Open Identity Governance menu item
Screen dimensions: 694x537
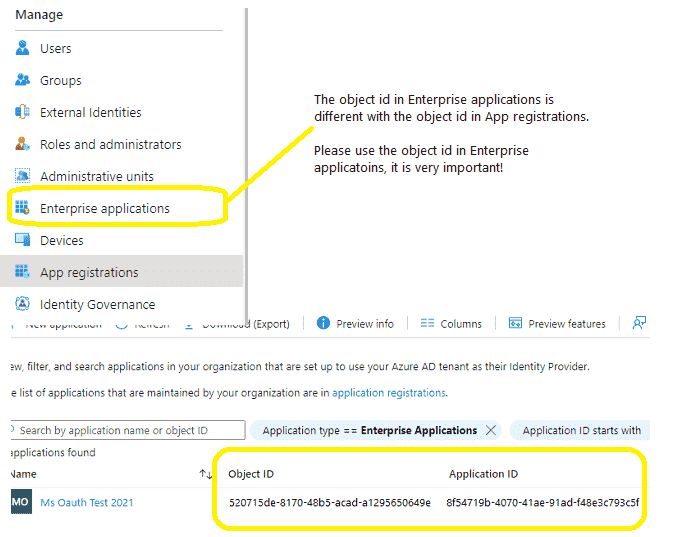point(97,304)
